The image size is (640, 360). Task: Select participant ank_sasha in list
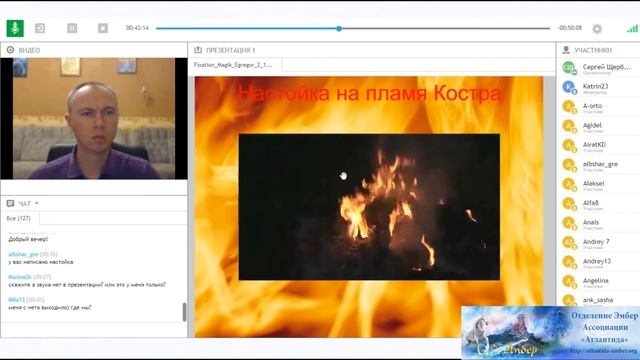(x=598, y=299)
